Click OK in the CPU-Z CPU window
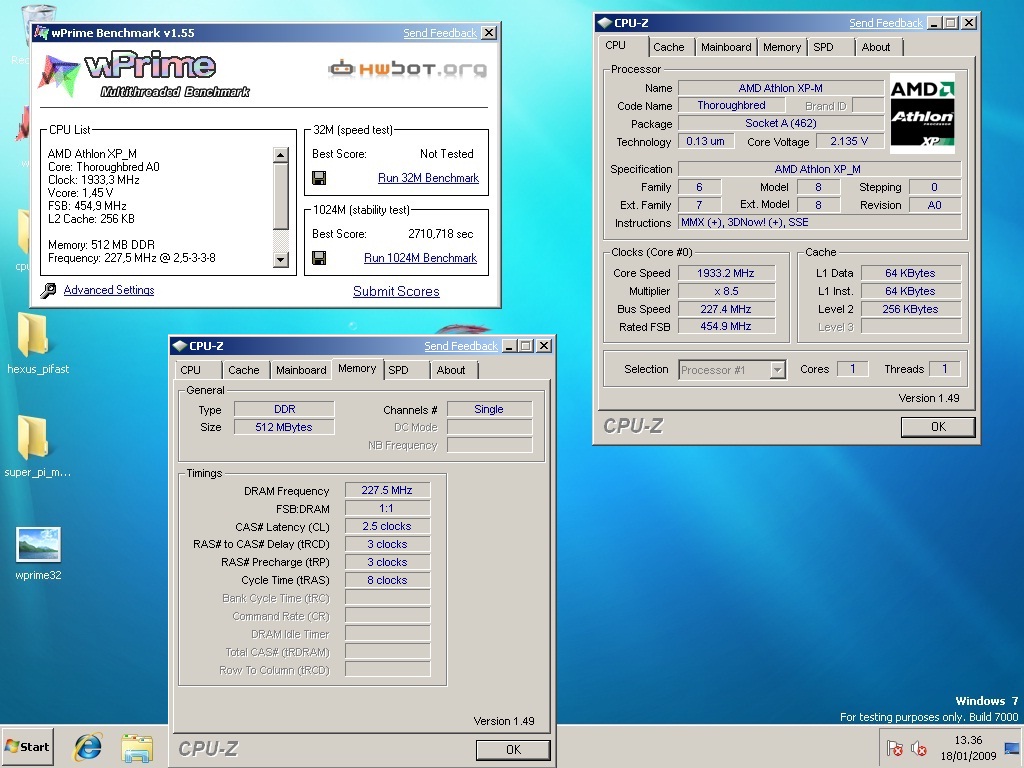This screenshot has height=768, width=1024. (938, 427)
